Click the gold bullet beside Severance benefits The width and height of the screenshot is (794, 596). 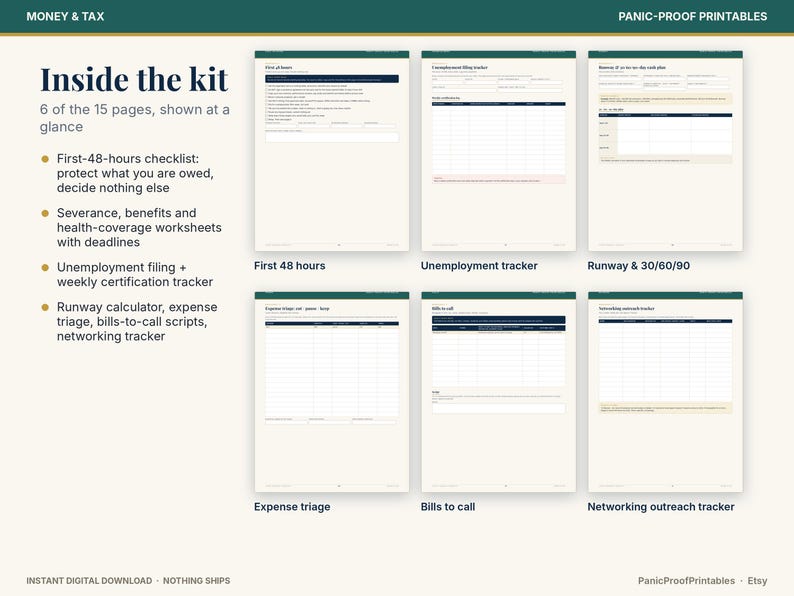tap(45, 213)
